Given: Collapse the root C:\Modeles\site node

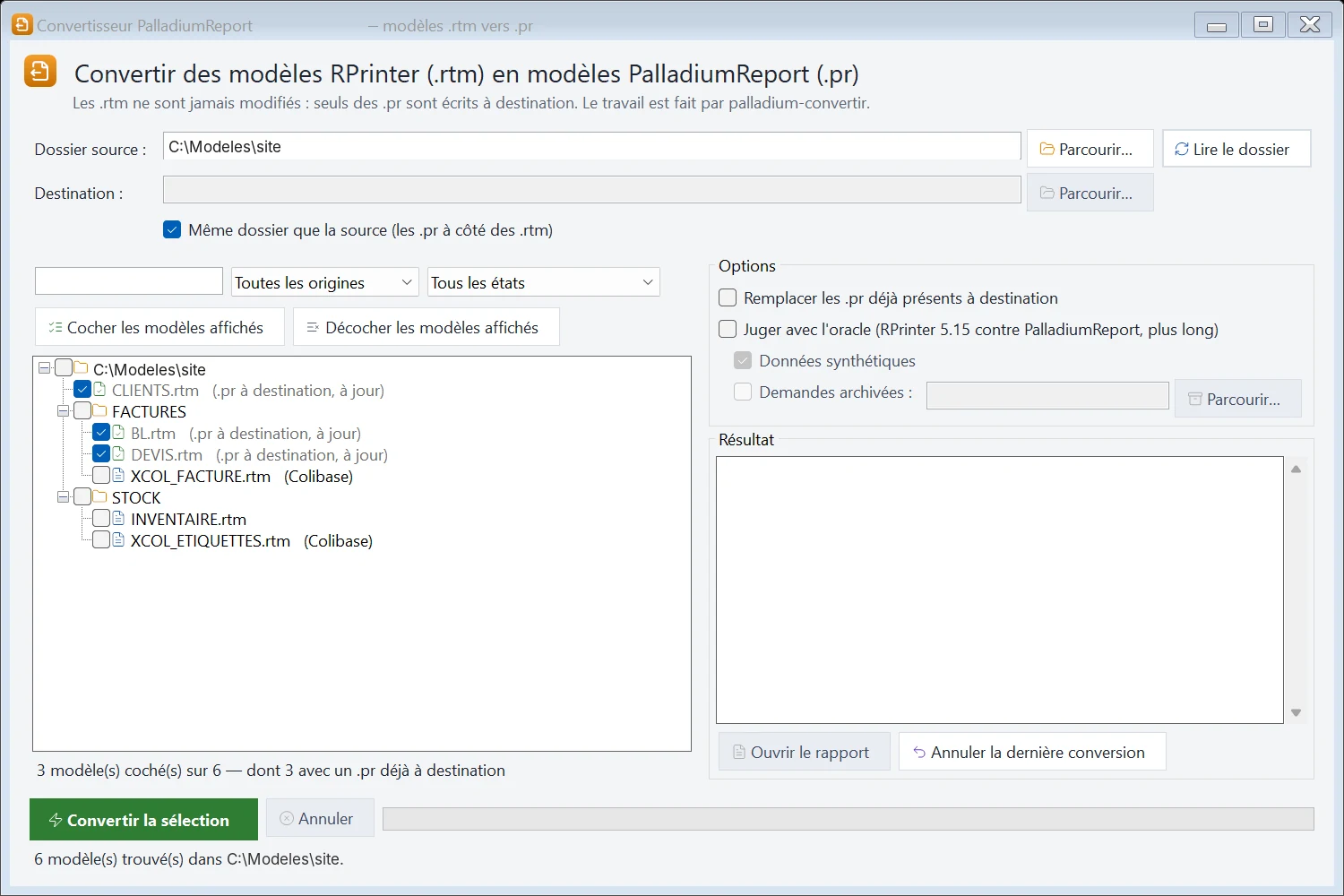Looking at the screenshot, I should (45, 368).
